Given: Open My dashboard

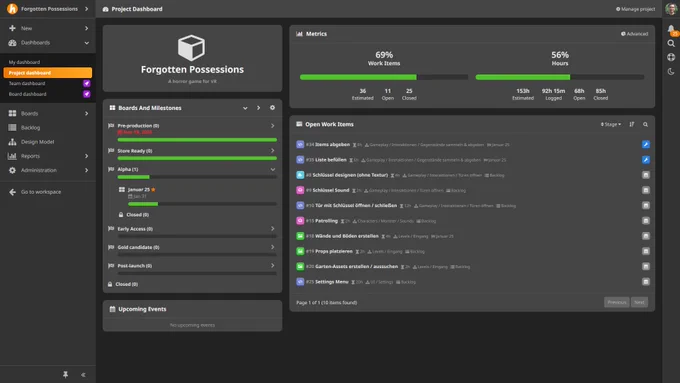Looking at the screenshot, I should click(24, 62).
